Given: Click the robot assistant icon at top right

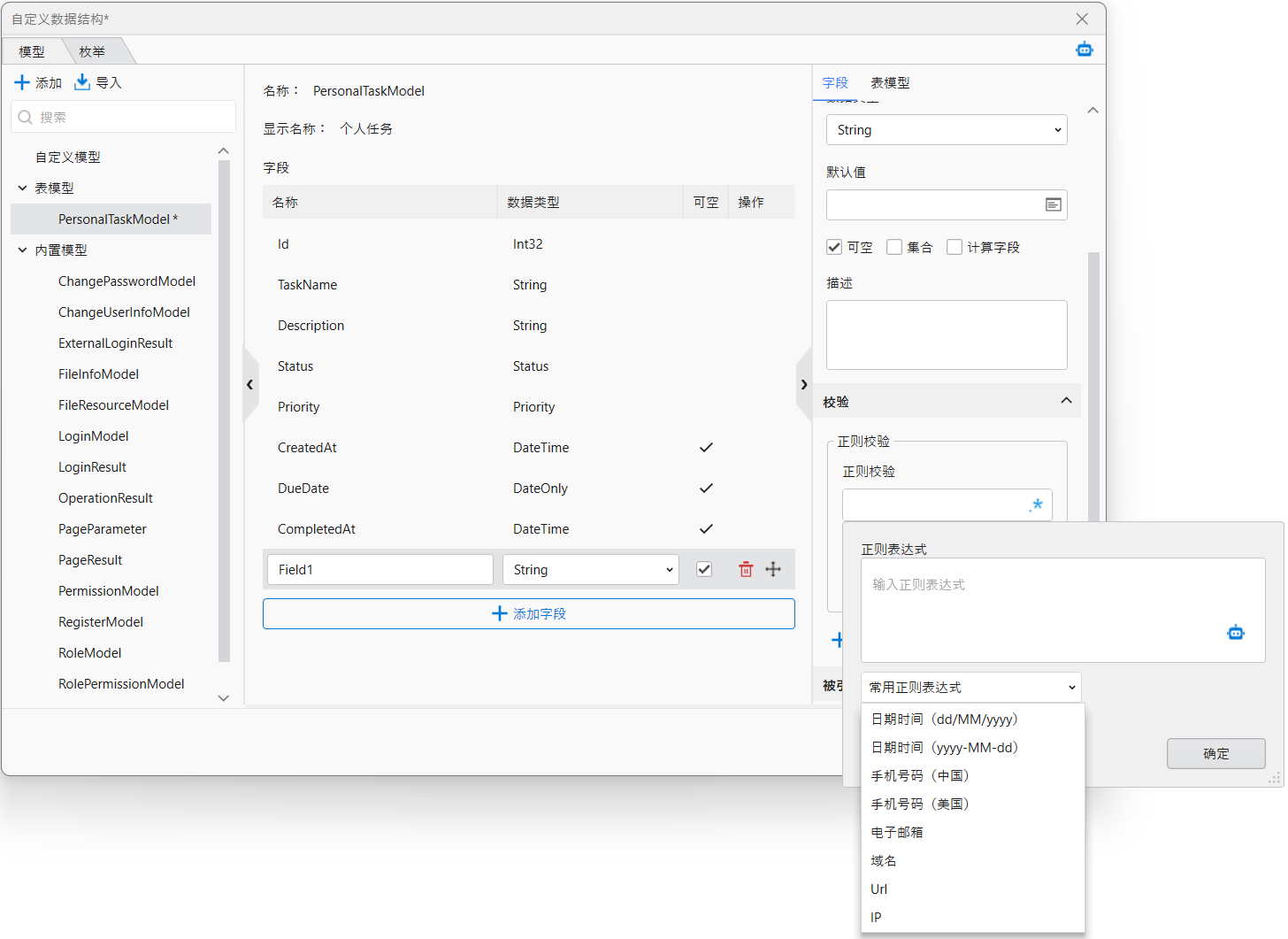Looking at the screenshot, I should tap(1084, 50).
